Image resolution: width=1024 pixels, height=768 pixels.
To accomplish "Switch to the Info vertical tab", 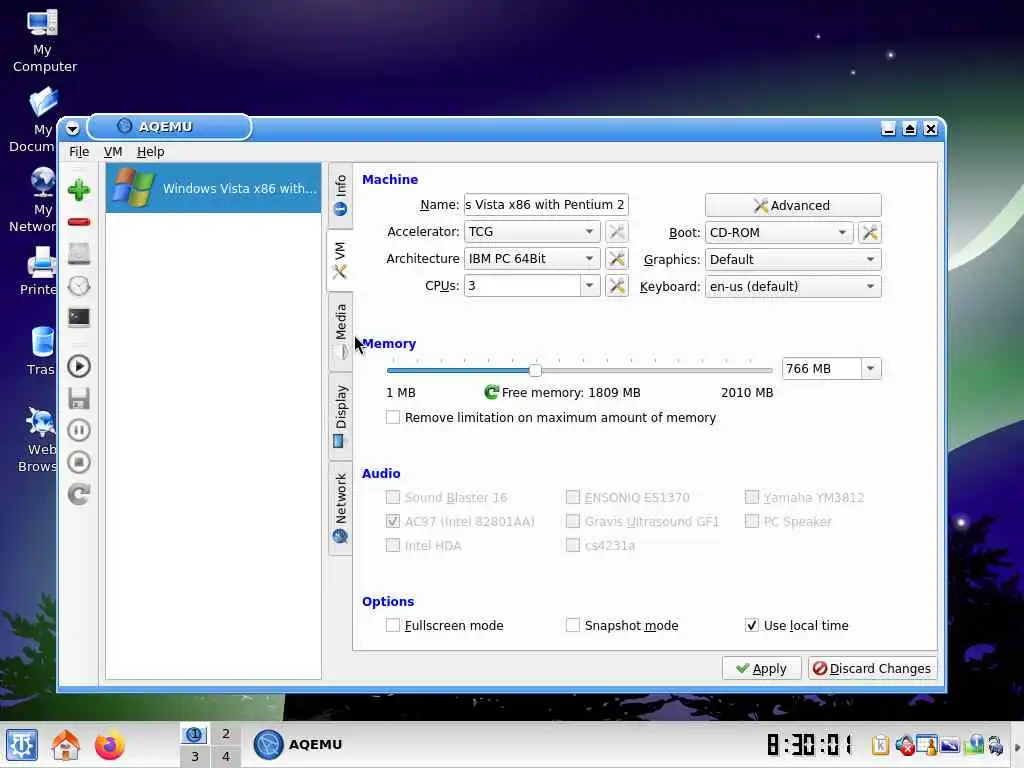I will click(340, 195).
